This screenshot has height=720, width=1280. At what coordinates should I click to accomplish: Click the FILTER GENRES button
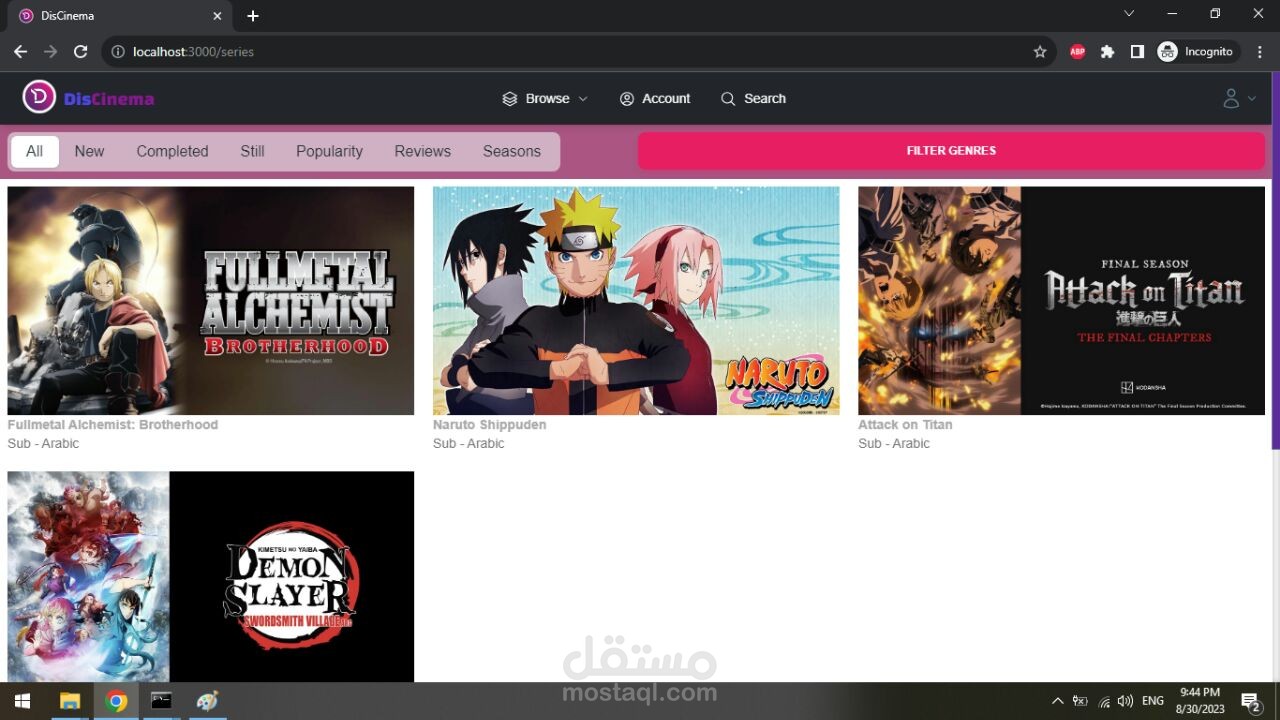(951, 150)
